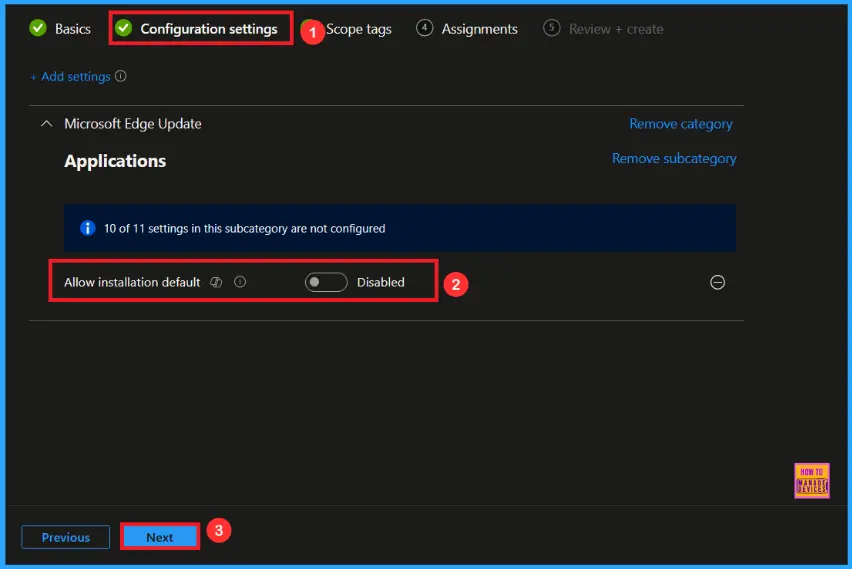
Task: Open info tooltip for Allow installation default
Action: pyautogui.click(x=240, y=282)
